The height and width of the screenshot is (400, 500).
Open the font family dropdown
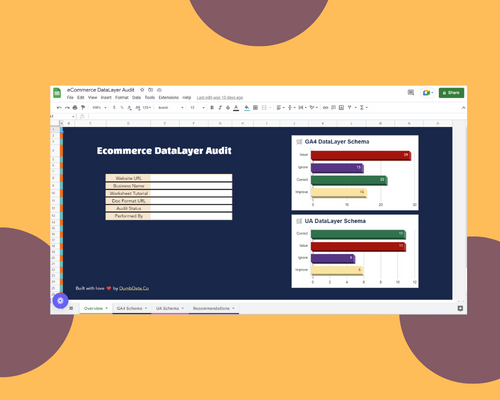pos(171,107)
